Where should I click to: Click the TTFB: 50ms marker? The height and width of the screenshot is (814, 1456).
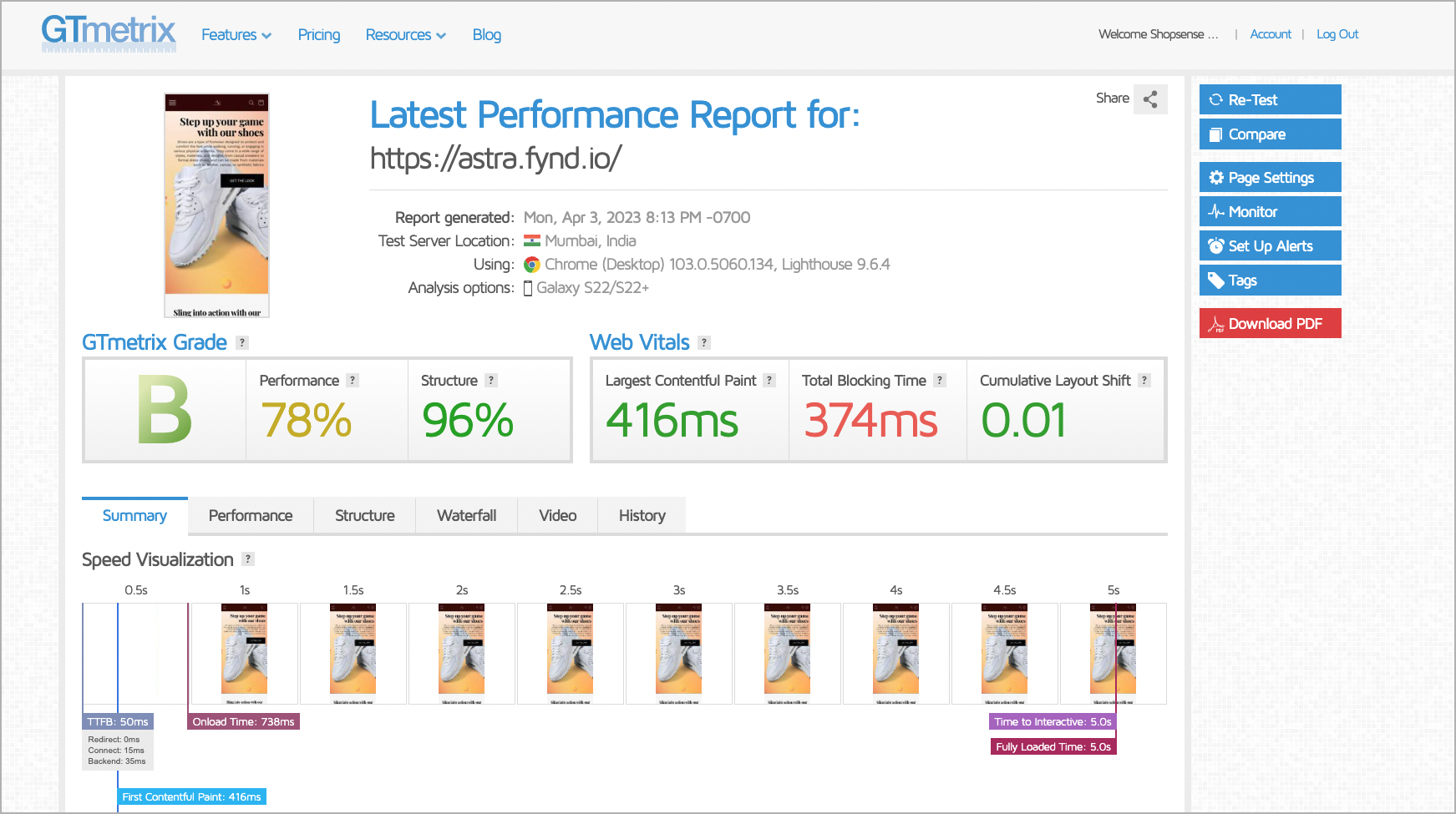[x=118, y=721]
